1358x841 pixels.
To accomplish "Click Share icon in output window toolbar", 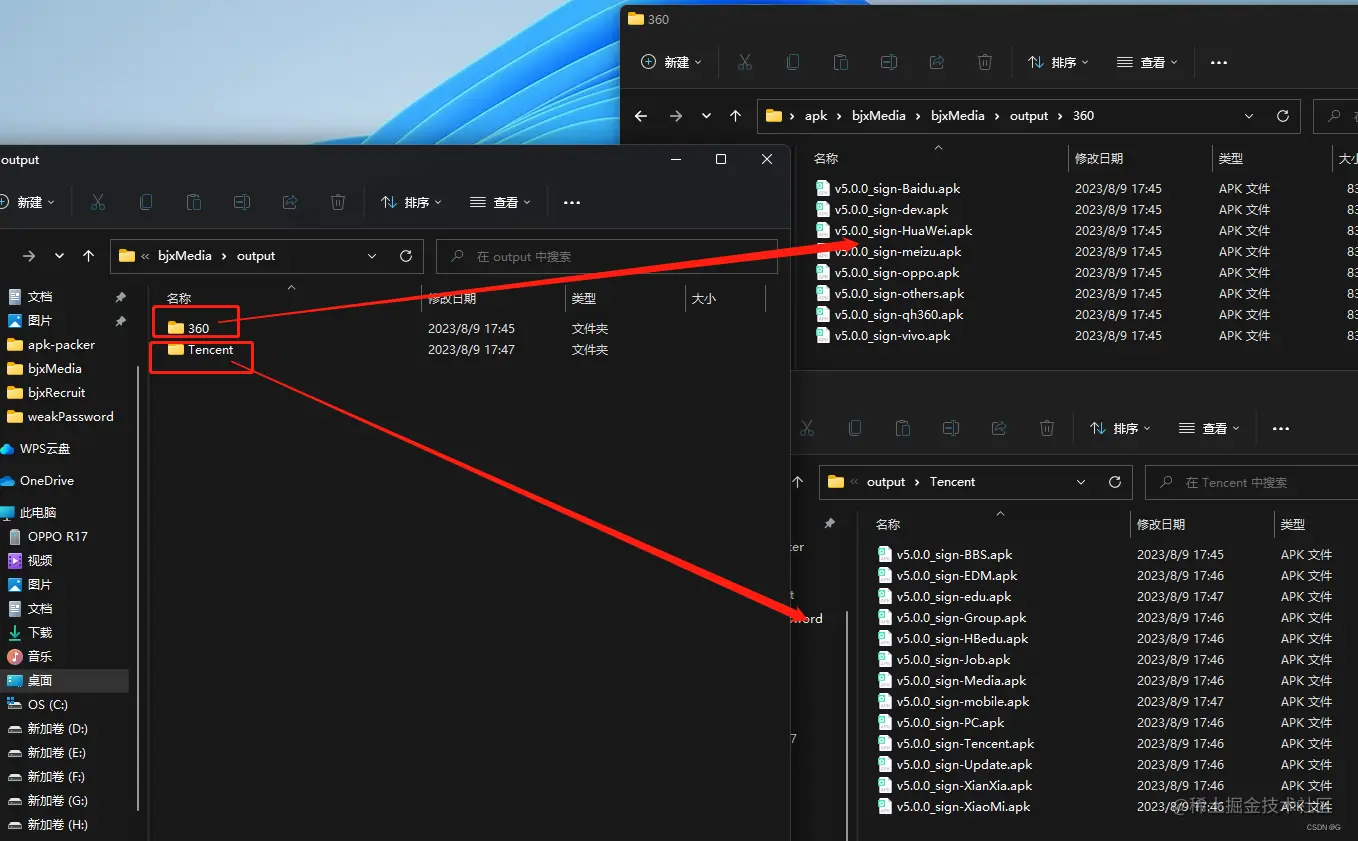I will coord(290,202).
